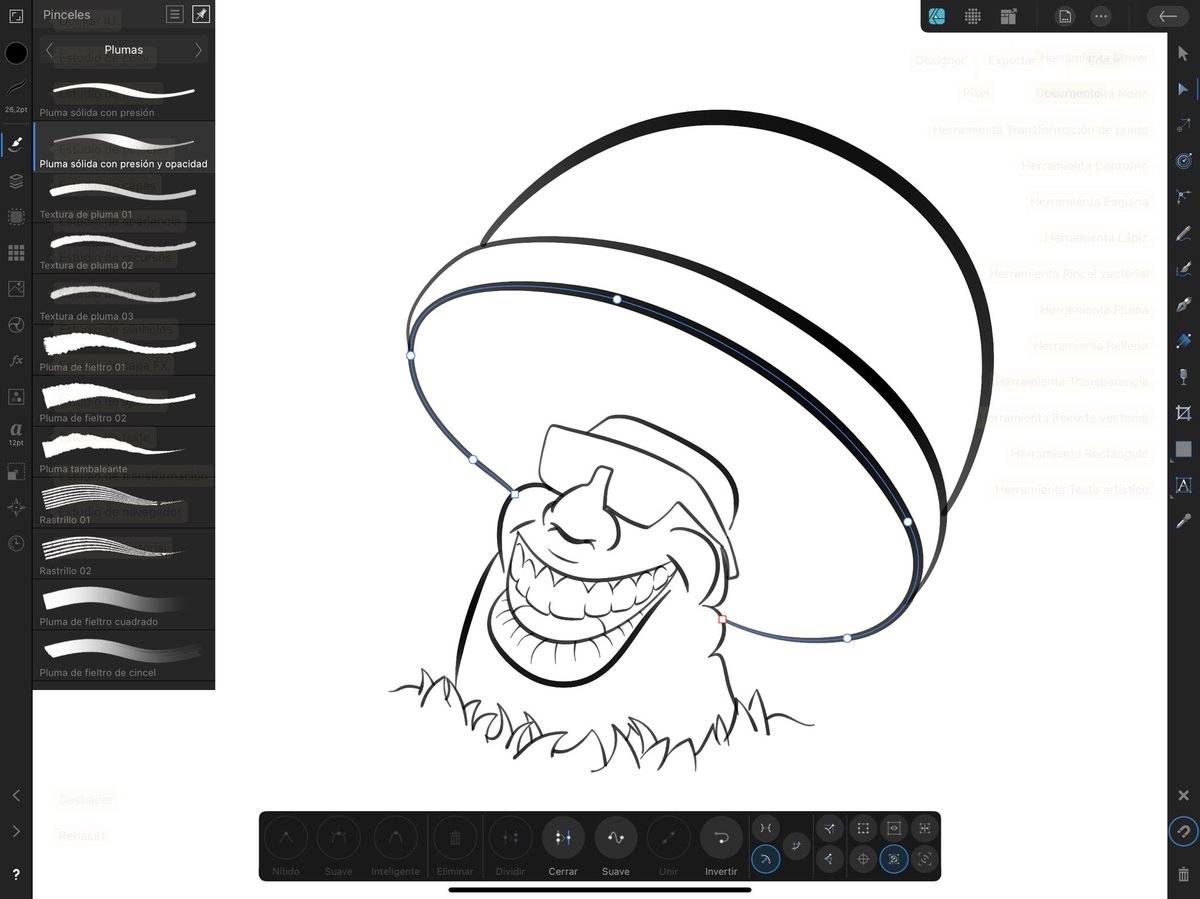Open the Plumas brush category list
The height and width of the screenshot is (899, 1200).
124,49
